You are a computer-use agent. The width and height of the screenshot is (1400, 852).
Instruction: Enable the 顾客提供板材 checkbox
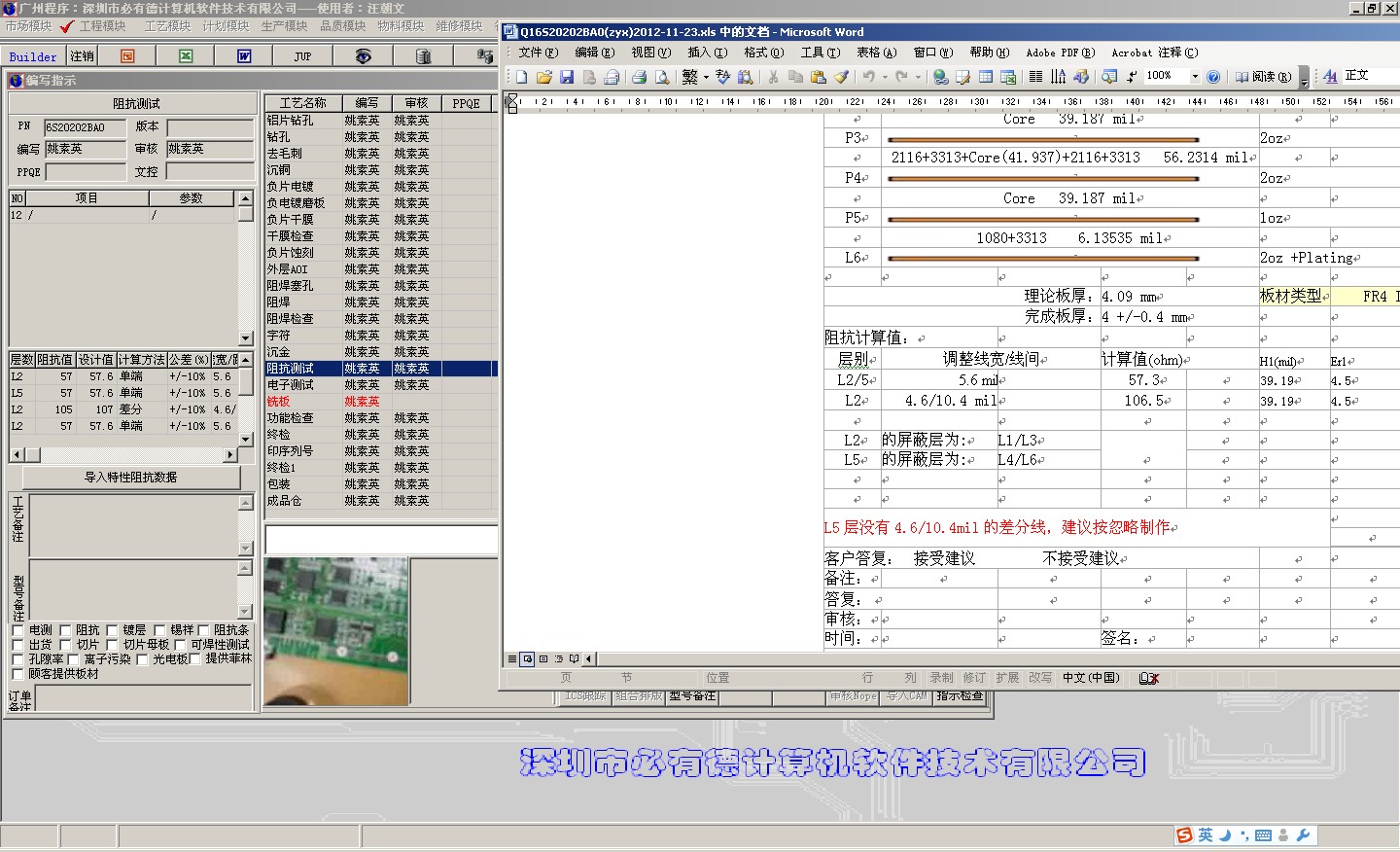click(x=17, y=674)
